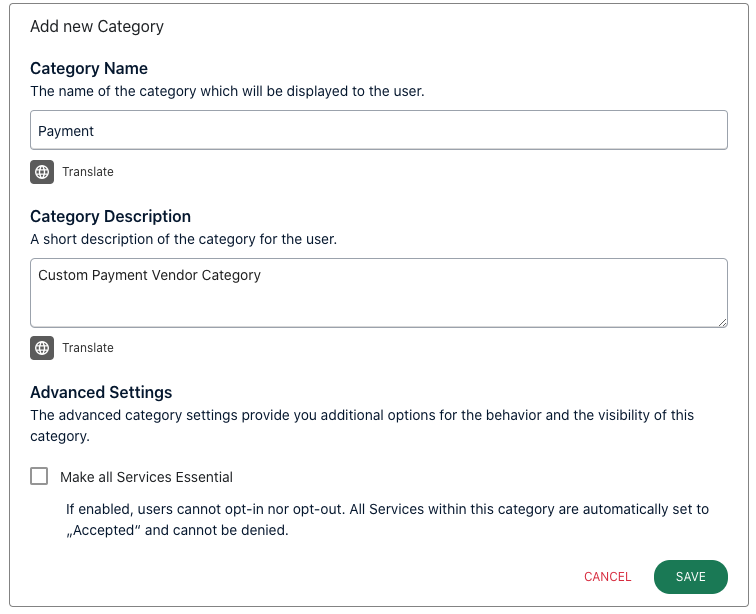Click the 'If enabled, users cannot opt-in' note
Screen dimensions: 756x614
(387, 519)
